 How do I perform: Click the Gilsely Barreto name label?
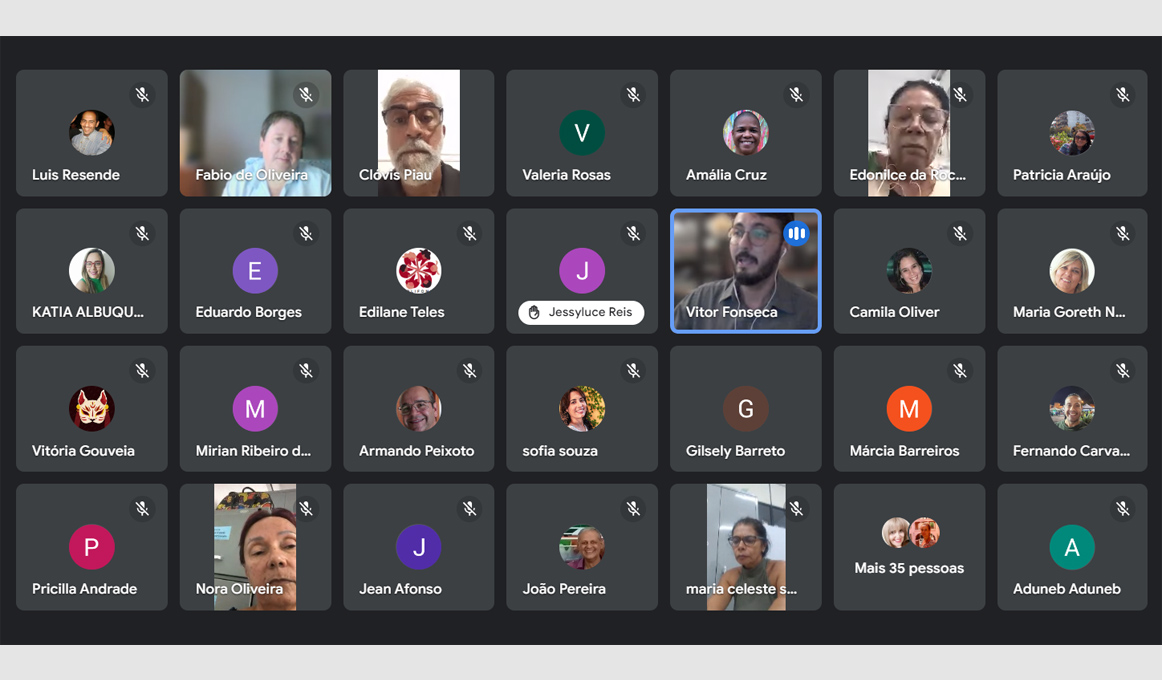click(735, 450)
